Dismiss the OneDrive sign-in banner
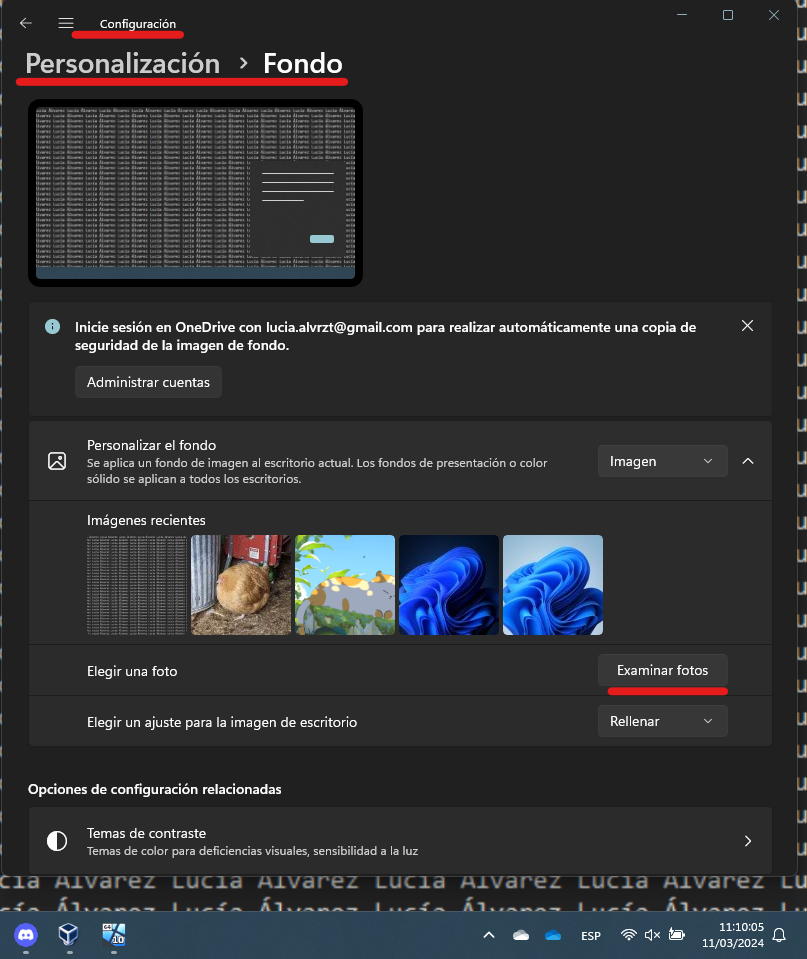This screenshot has width=807, height=959. tap(747, 326)
